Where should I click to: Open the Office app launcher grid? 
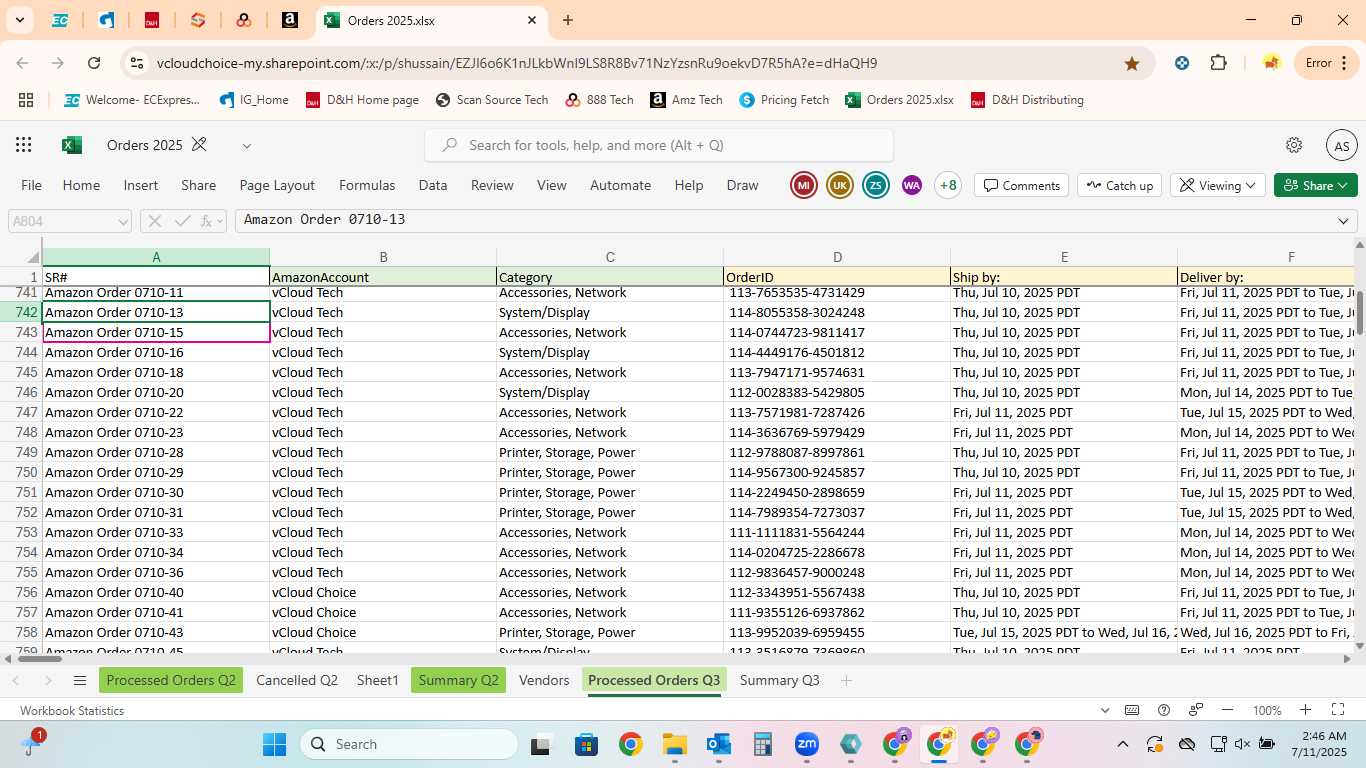24,145
